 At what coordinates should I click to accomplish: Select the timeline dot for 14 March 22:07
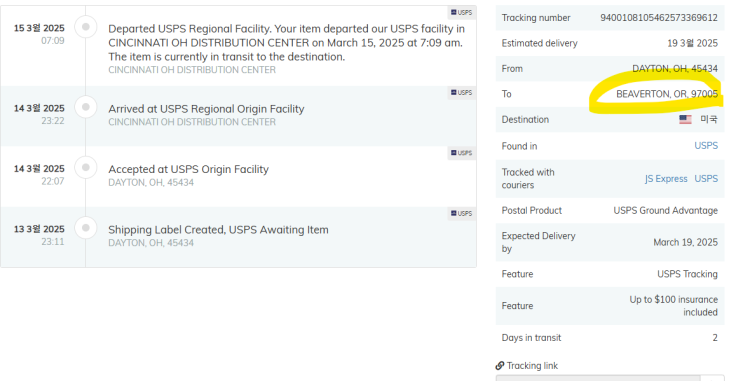tap(86, 167)
